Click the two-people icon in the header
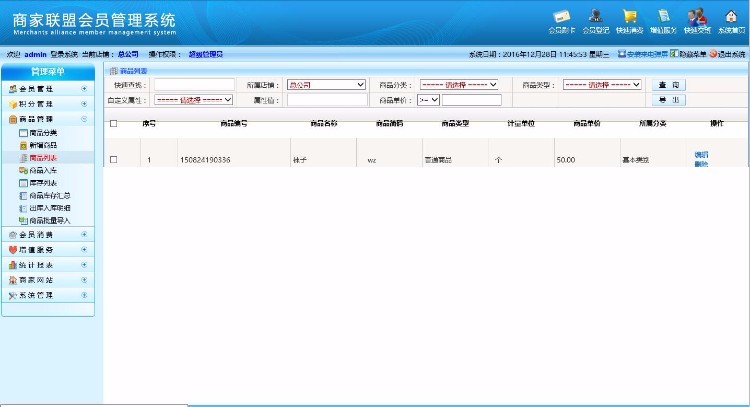This screenshot has height=407, width=750. coord(697,16)
